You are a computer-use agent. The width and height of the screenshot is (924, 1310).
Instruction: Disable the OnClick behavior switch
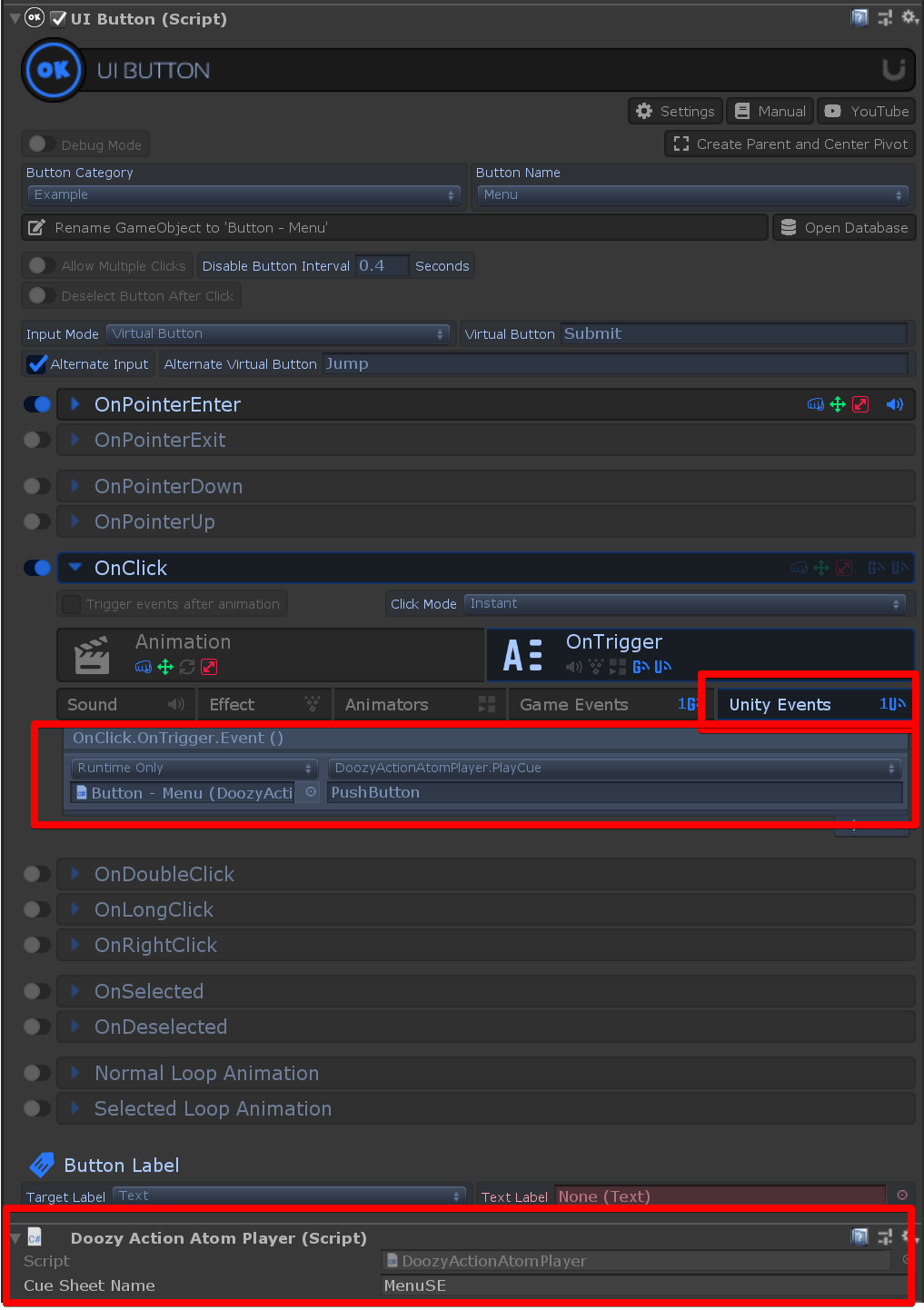point(38,569)
